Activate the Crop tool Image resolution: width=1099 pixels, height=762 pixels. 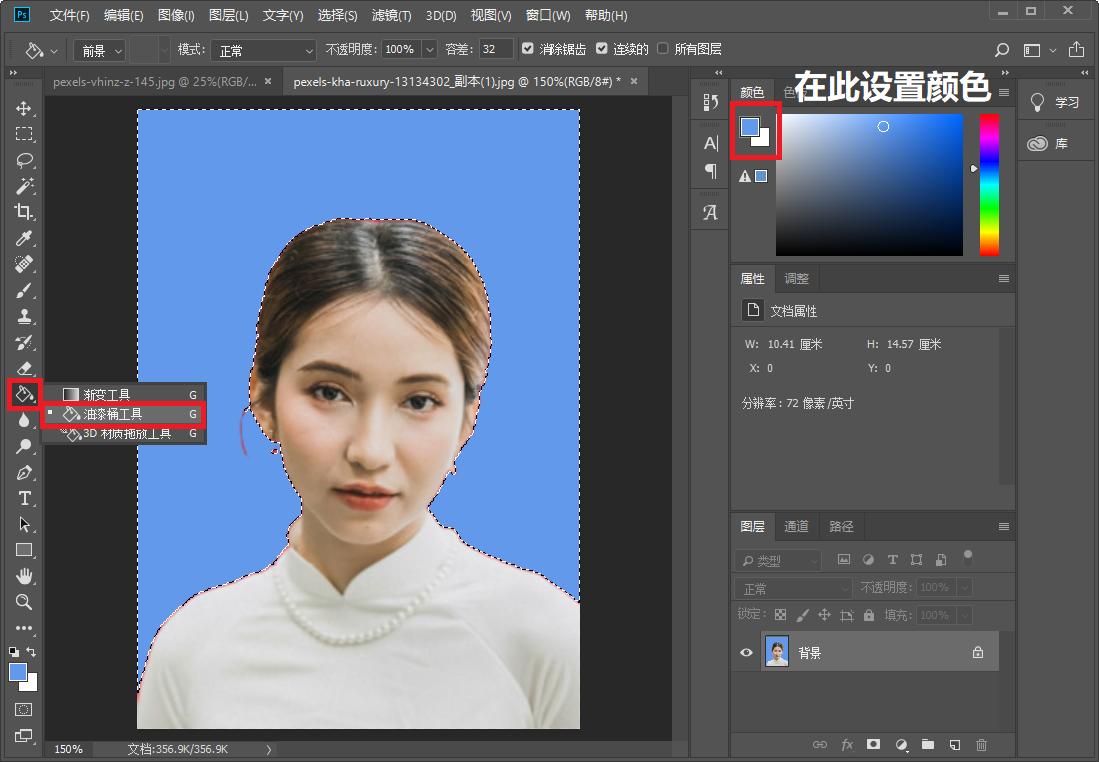coord(24,212)
